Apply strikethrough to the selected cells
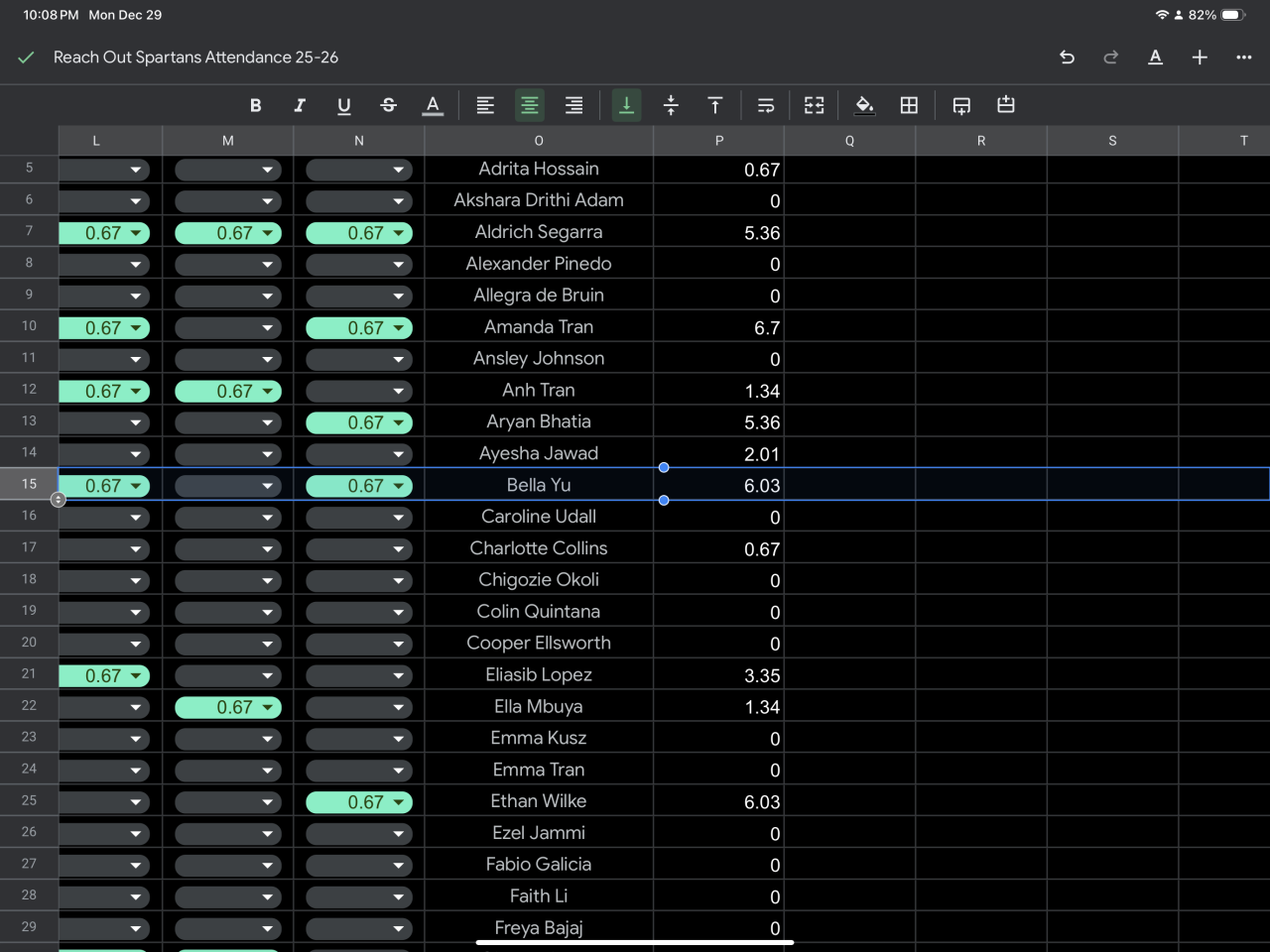Screen dimensions: 1270x952 coord(388,105)
